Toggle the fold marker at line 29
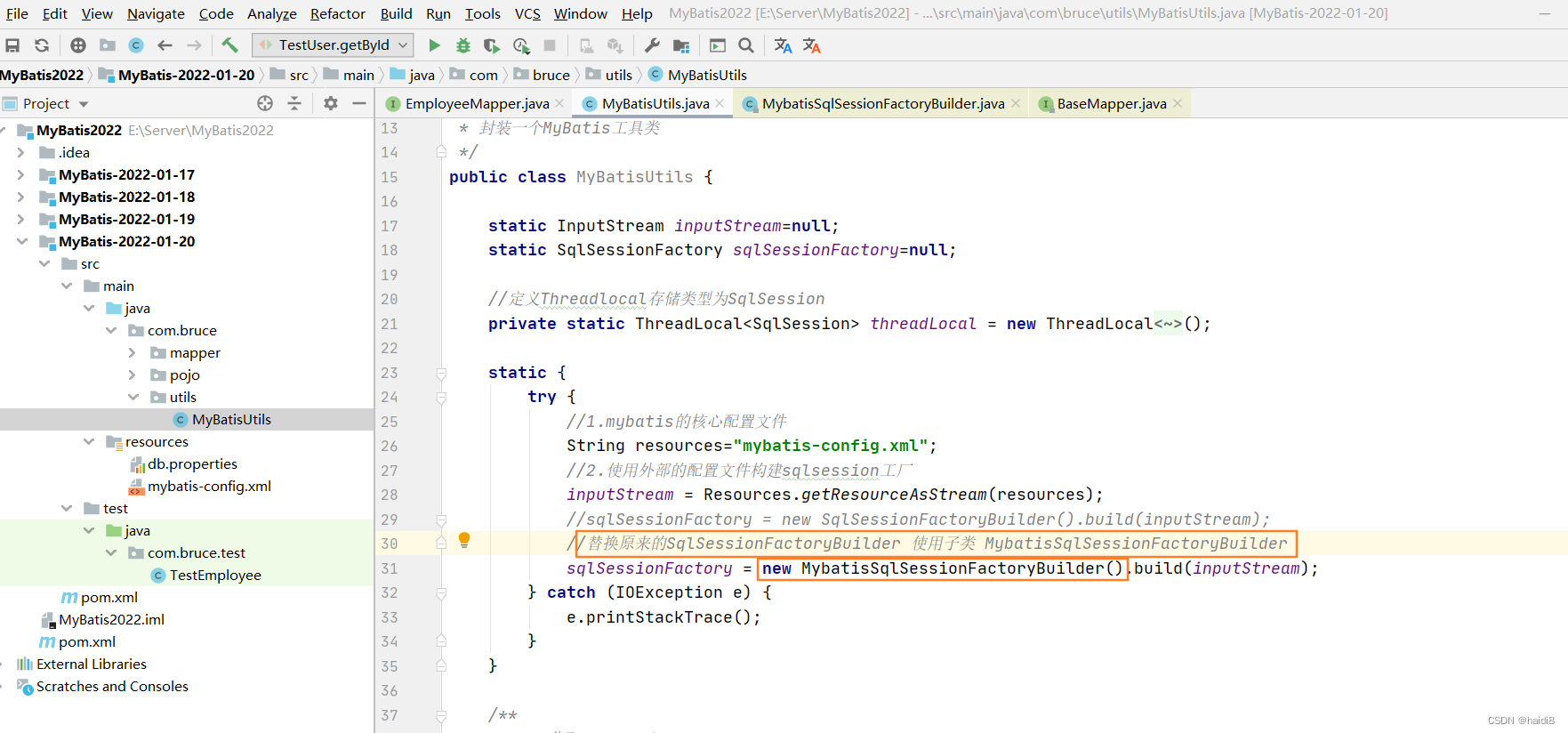This screenshot has width=1568, height=733. click(x=441, y=520)
